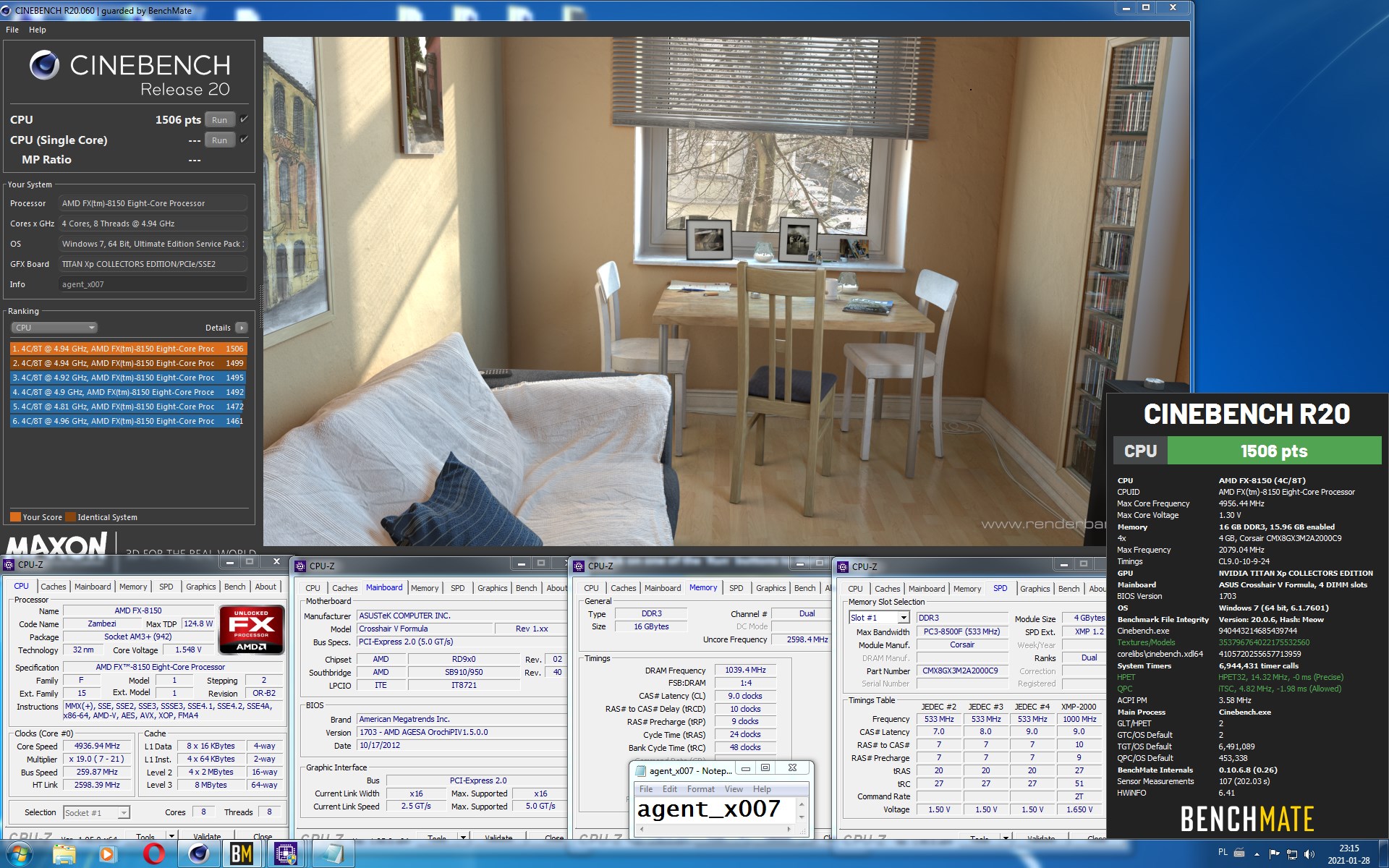The height and width of the screenshot is (868, 1389).
Task: Click Core Speed value 4936.94 MHz
Action: (97, 746)
